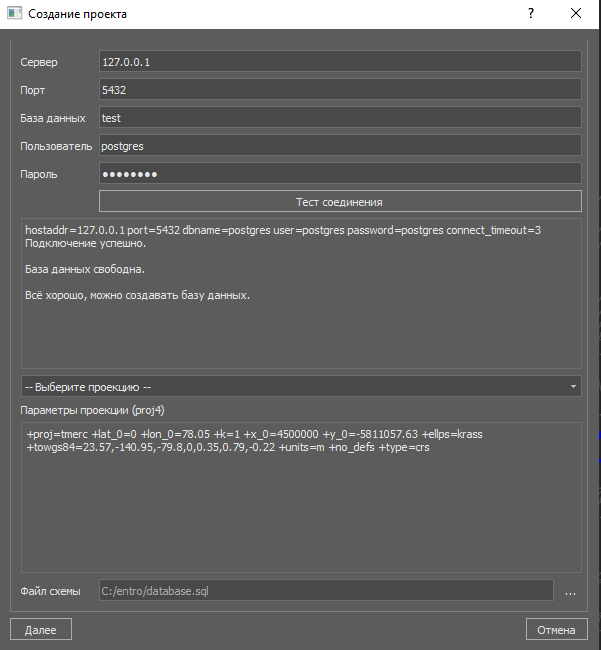This screenshot has width=601, height=650.
Task: Place cursor in the proj4 parameters text box
Action: click(301, 510)
